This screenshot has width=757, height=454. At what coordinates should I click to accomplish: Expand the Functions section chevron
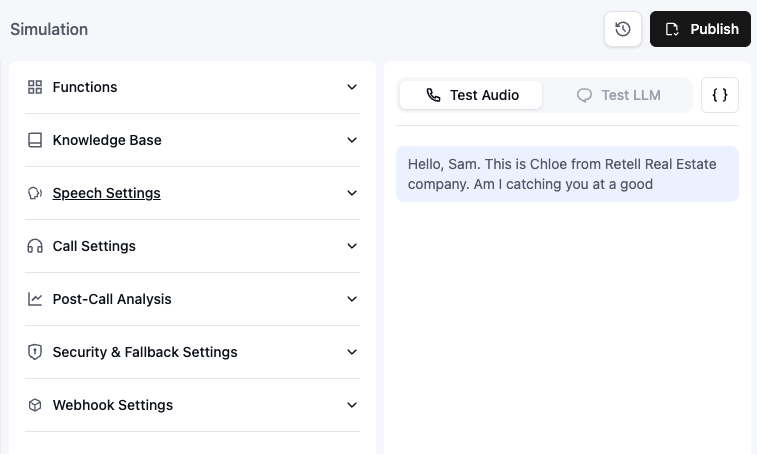(352, 87)
